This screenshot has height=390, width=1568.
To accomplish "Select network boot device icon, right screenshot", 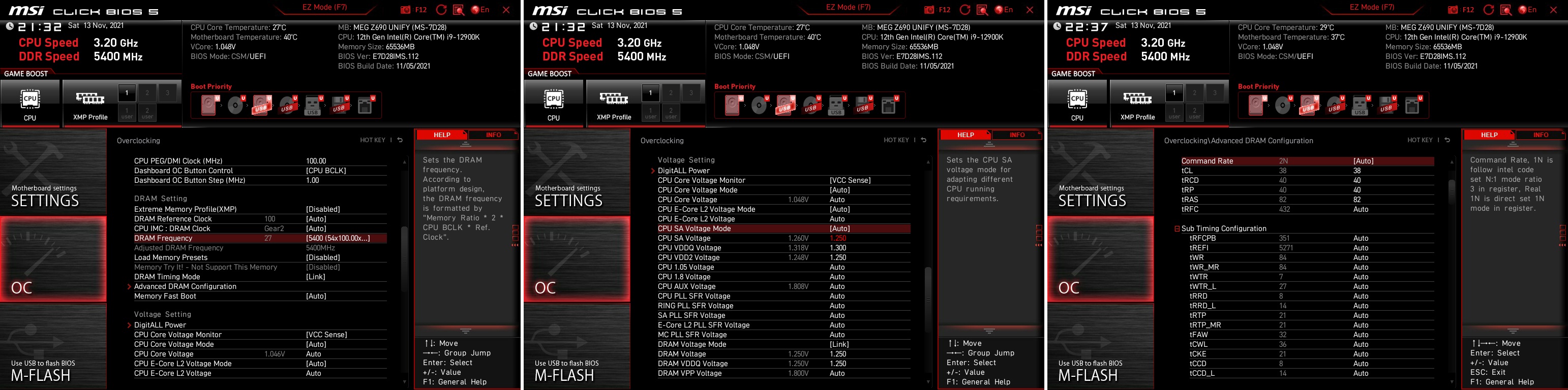I will pos(1413,105).
